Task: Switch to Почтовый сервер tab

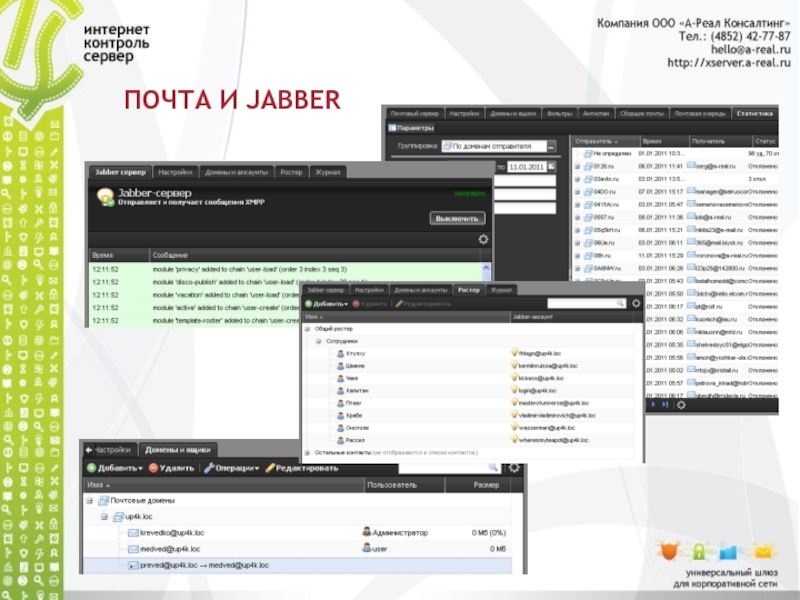Action: click(415, 114)
